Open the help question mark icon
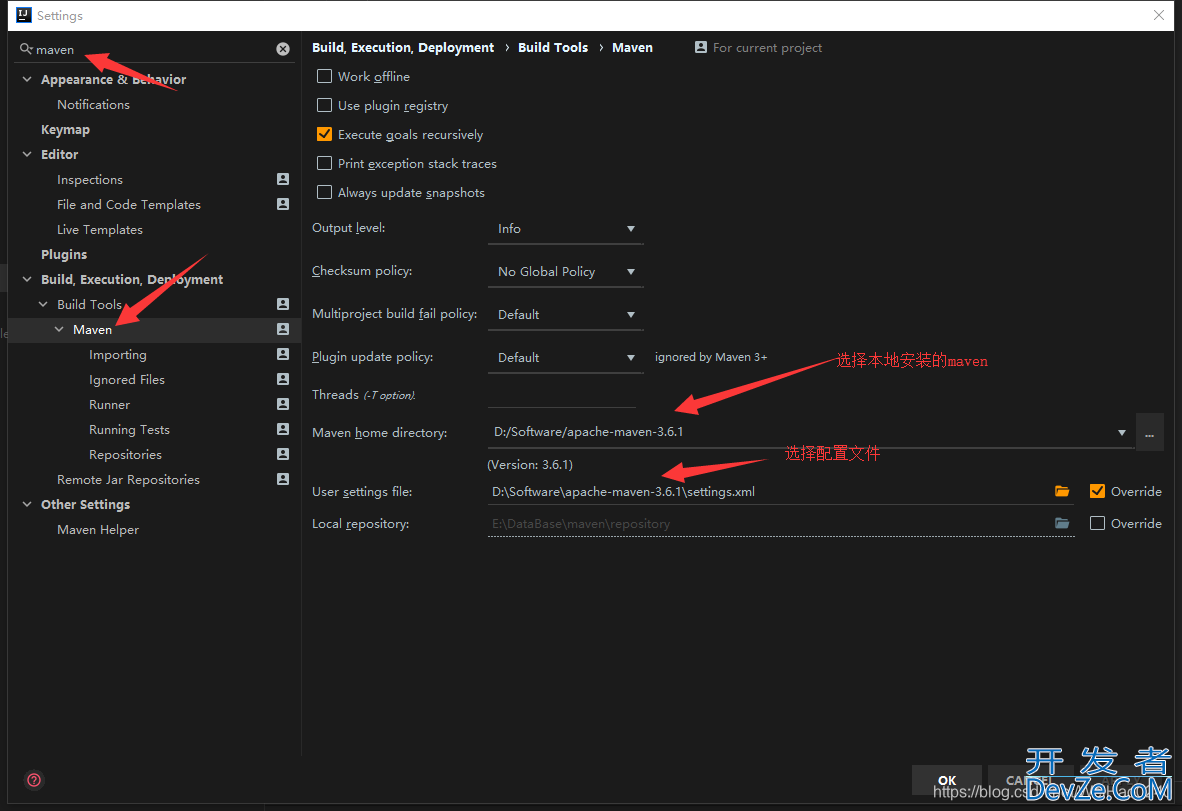 pos(34,780)
